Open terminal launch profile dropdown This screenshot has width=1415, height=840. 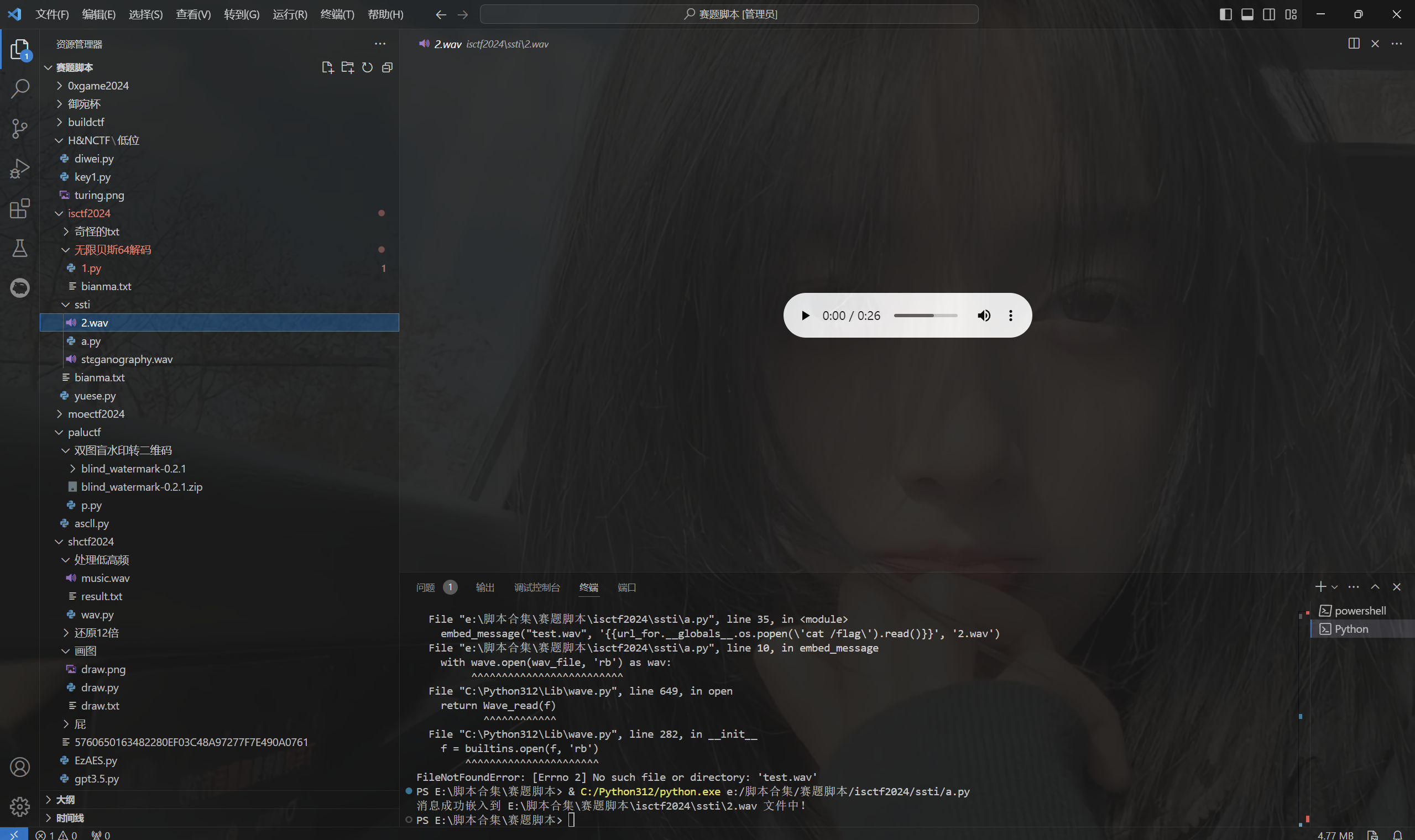point(1335,587)
